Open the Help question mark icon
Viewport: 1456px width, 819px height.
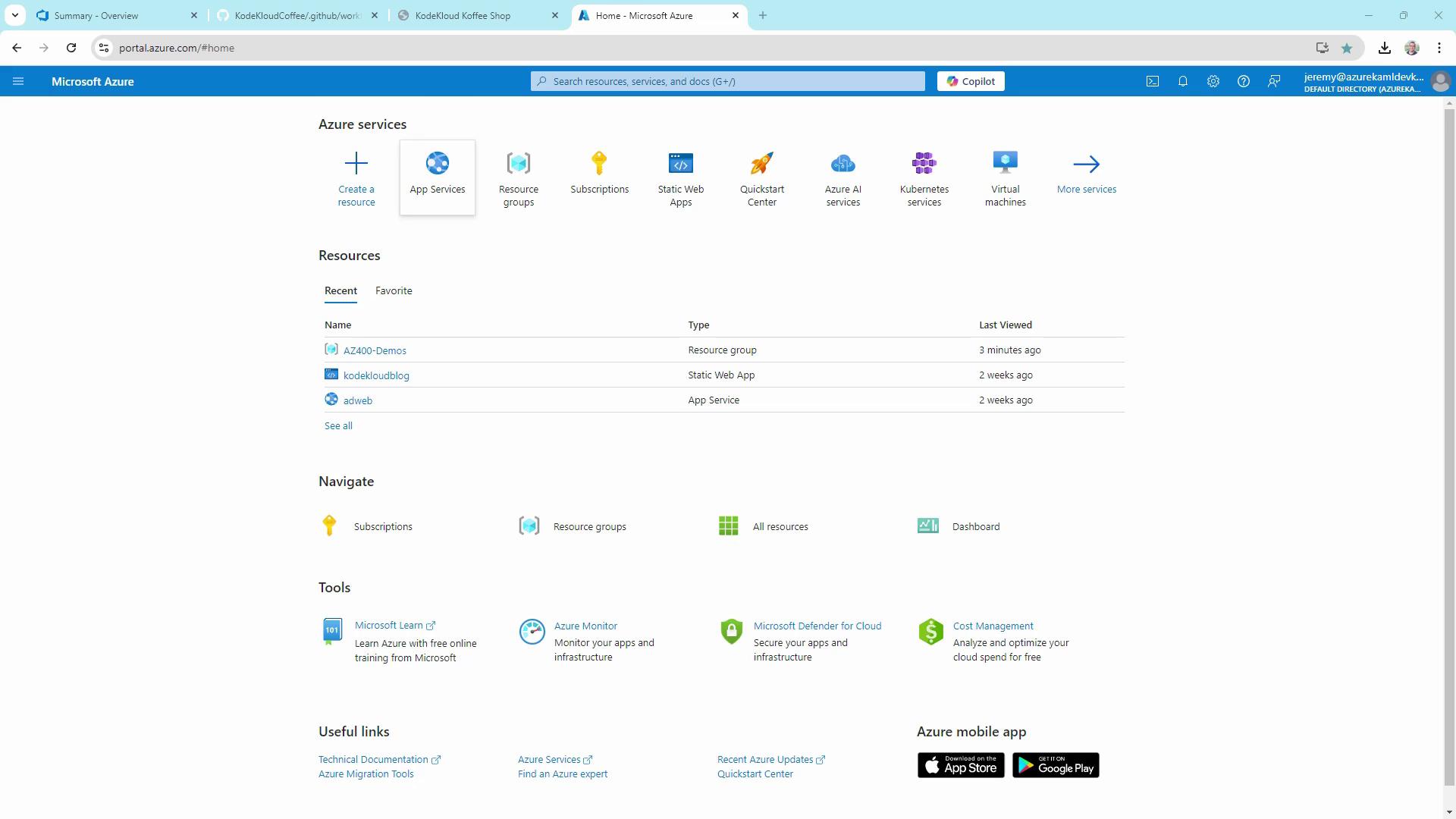tap(1244, 81)
